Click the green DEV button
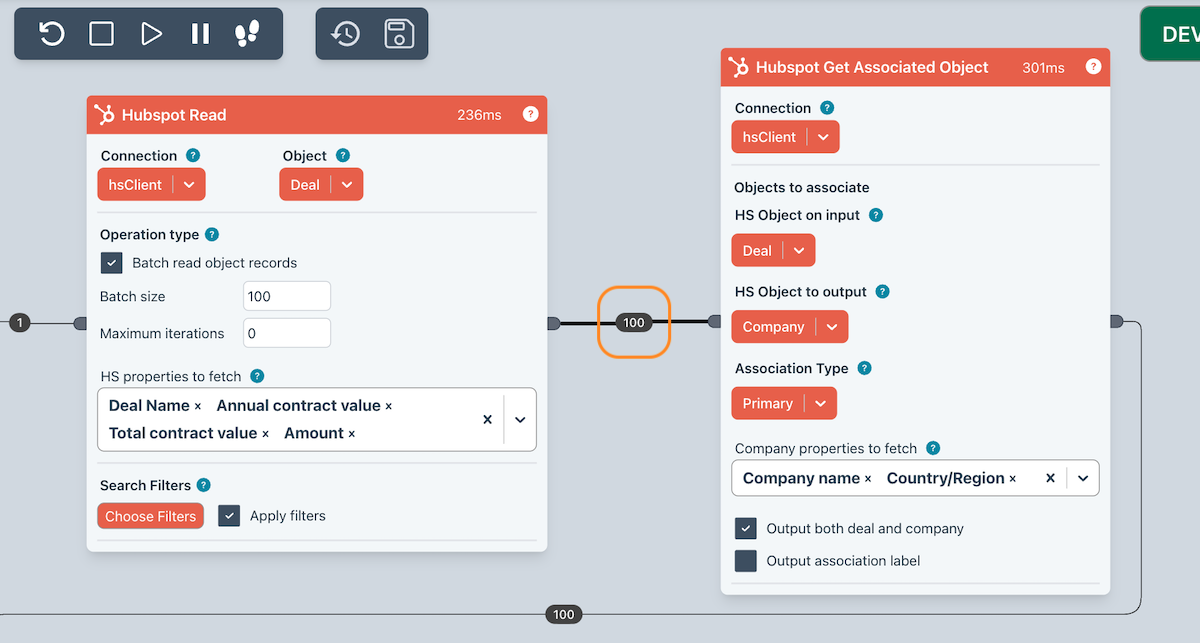This screenshot has height=643, width=1200. coord(1175,35)
